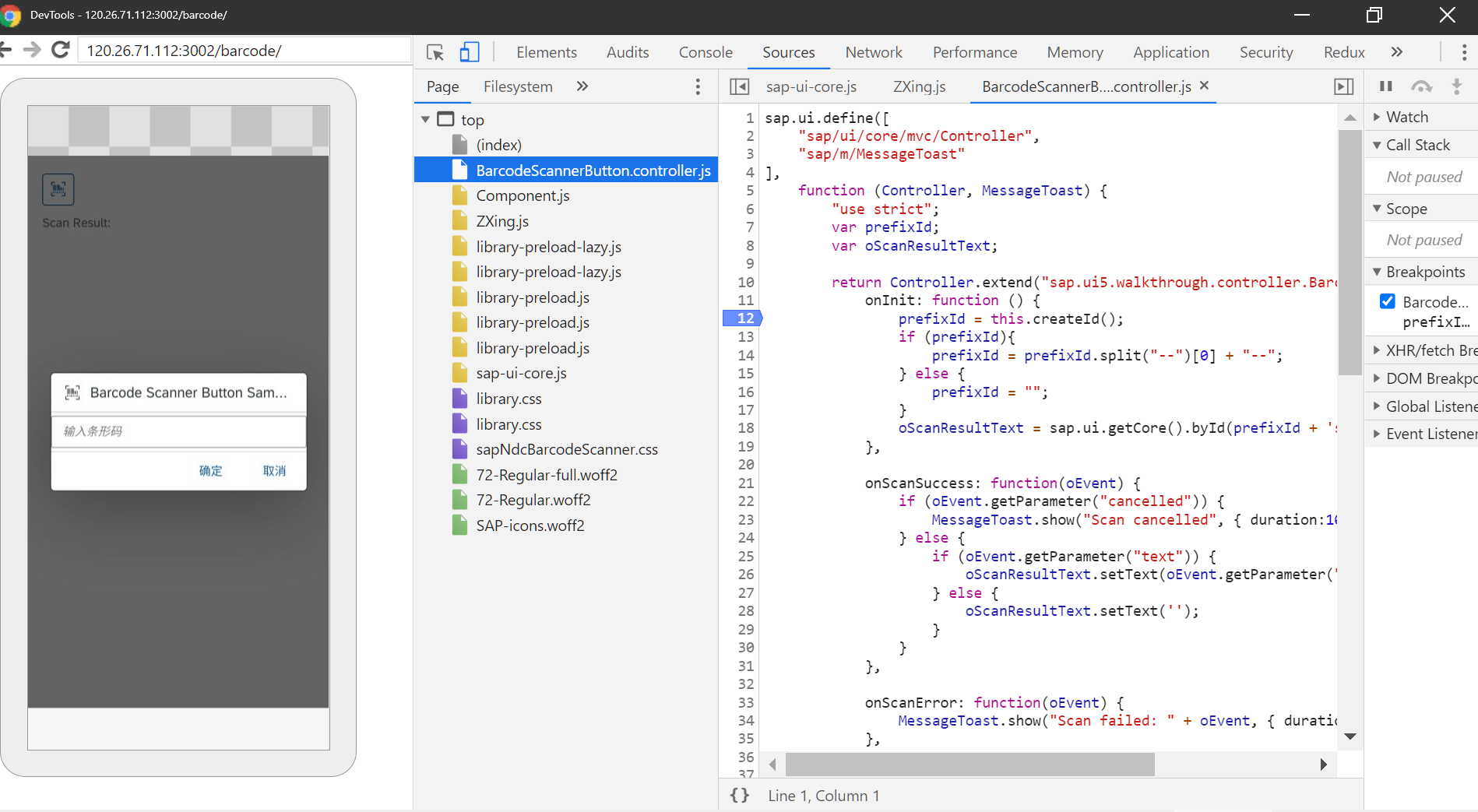Step over next function call
The width and height of the screenshot is (1478, 812).
pos(1422,86)
